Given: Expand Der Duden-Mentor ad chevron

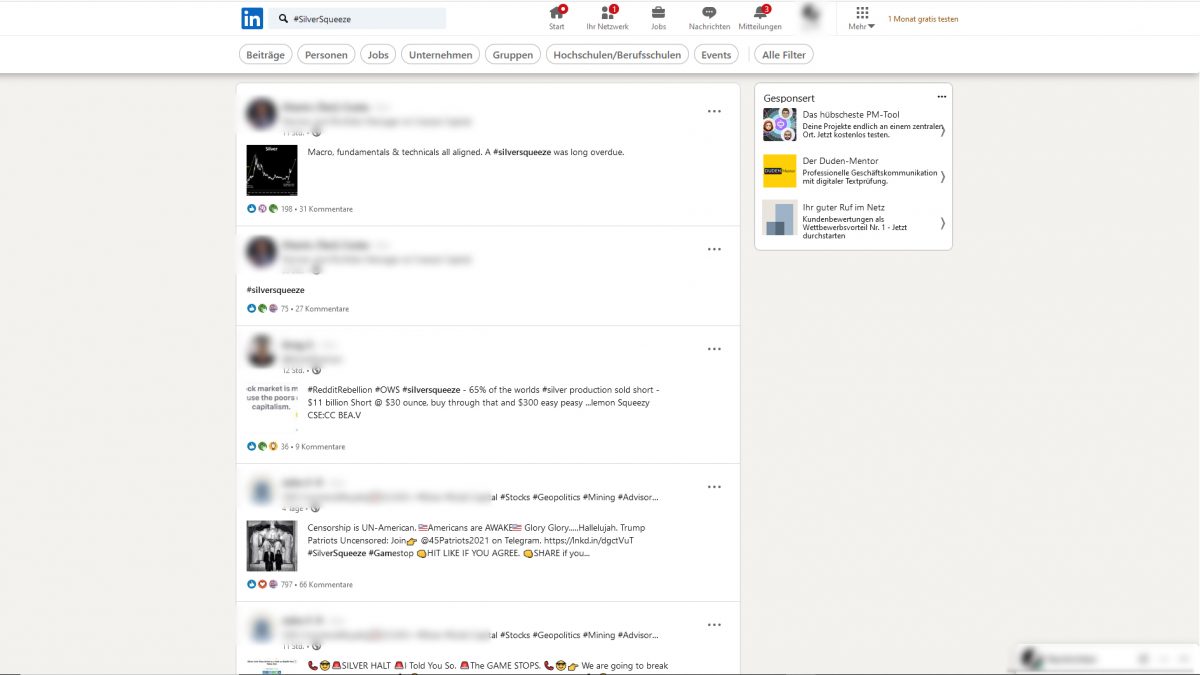Looking at the screenshot, I should pyautogui.click(x=942, y=176).
